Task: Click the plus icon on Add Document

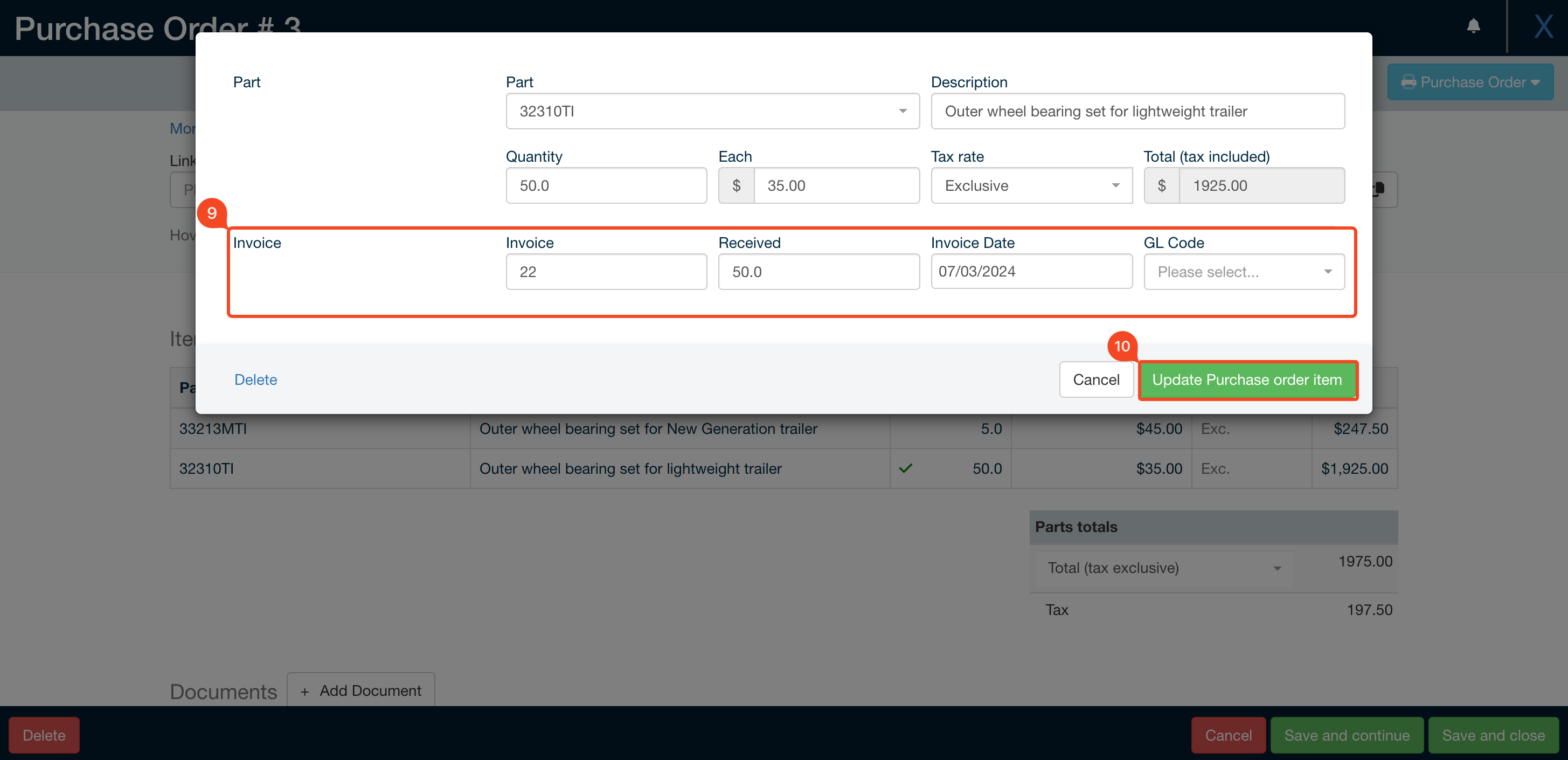Action: (x=305, y=690)
